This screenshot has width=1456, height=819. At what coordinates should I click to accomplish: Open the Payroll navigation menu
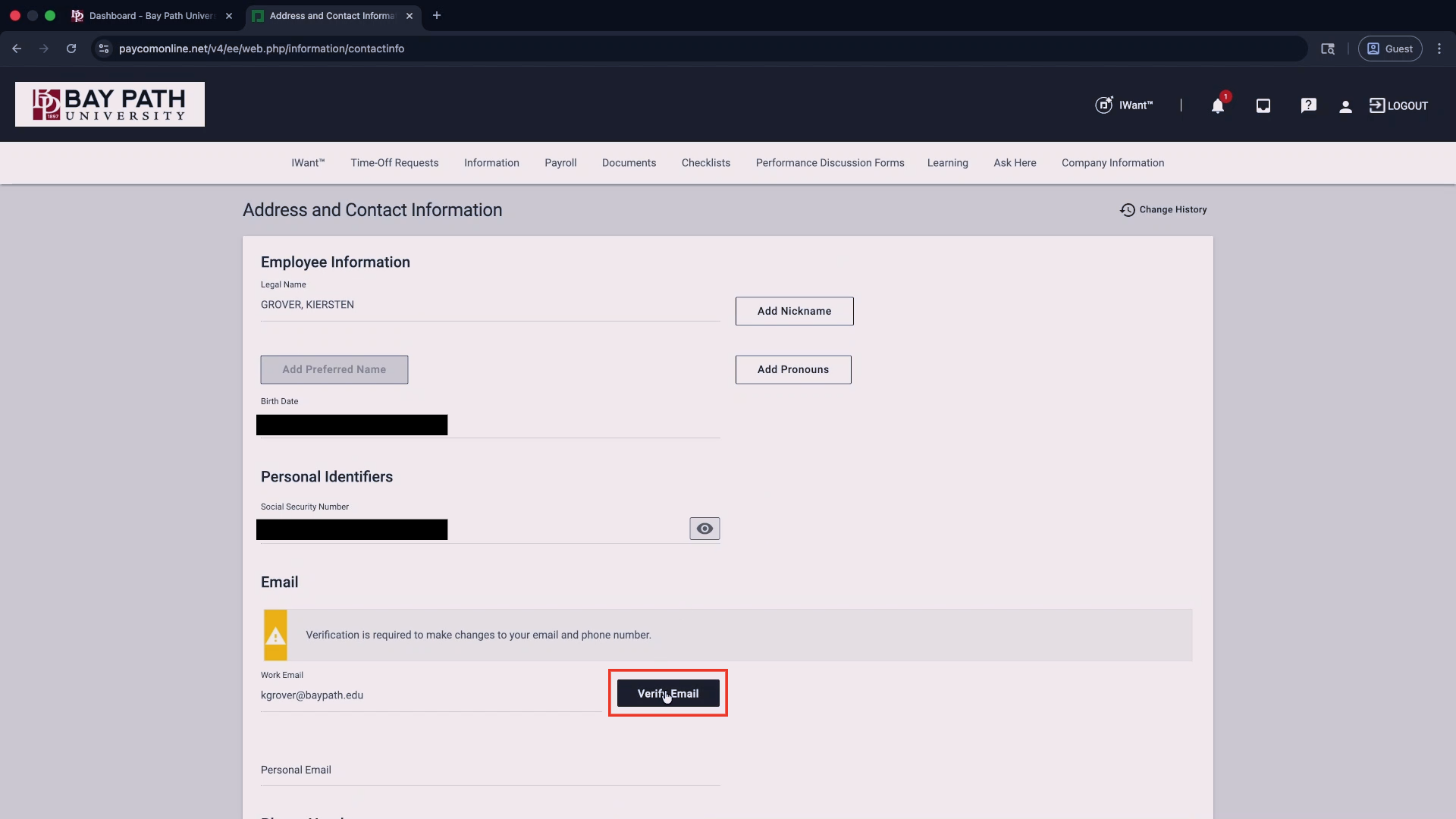(x=560, y=163)
